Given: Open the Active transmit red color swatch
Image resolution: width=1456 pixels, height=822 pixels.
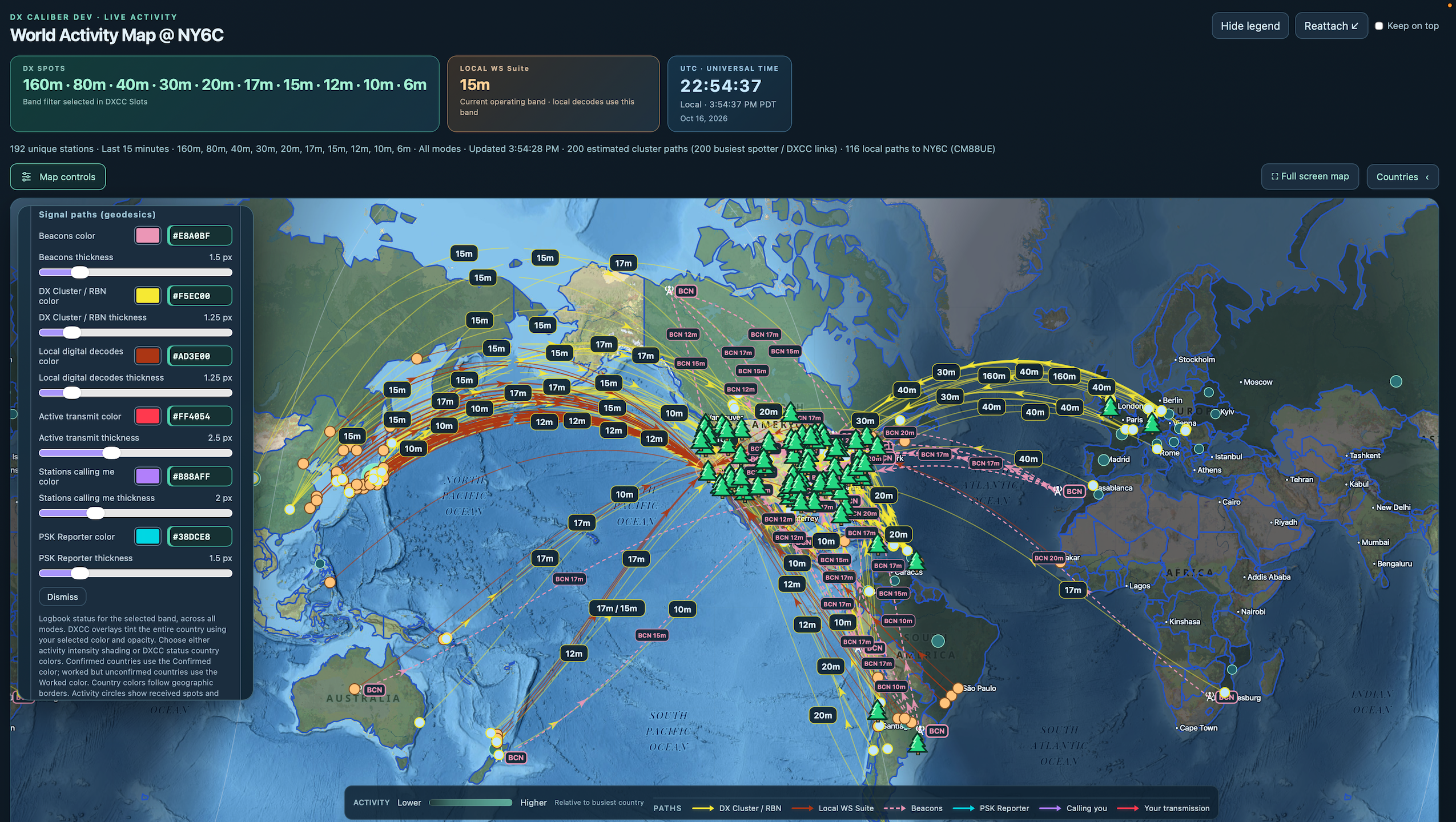Looking at the screenshot, I should [147, 416].
